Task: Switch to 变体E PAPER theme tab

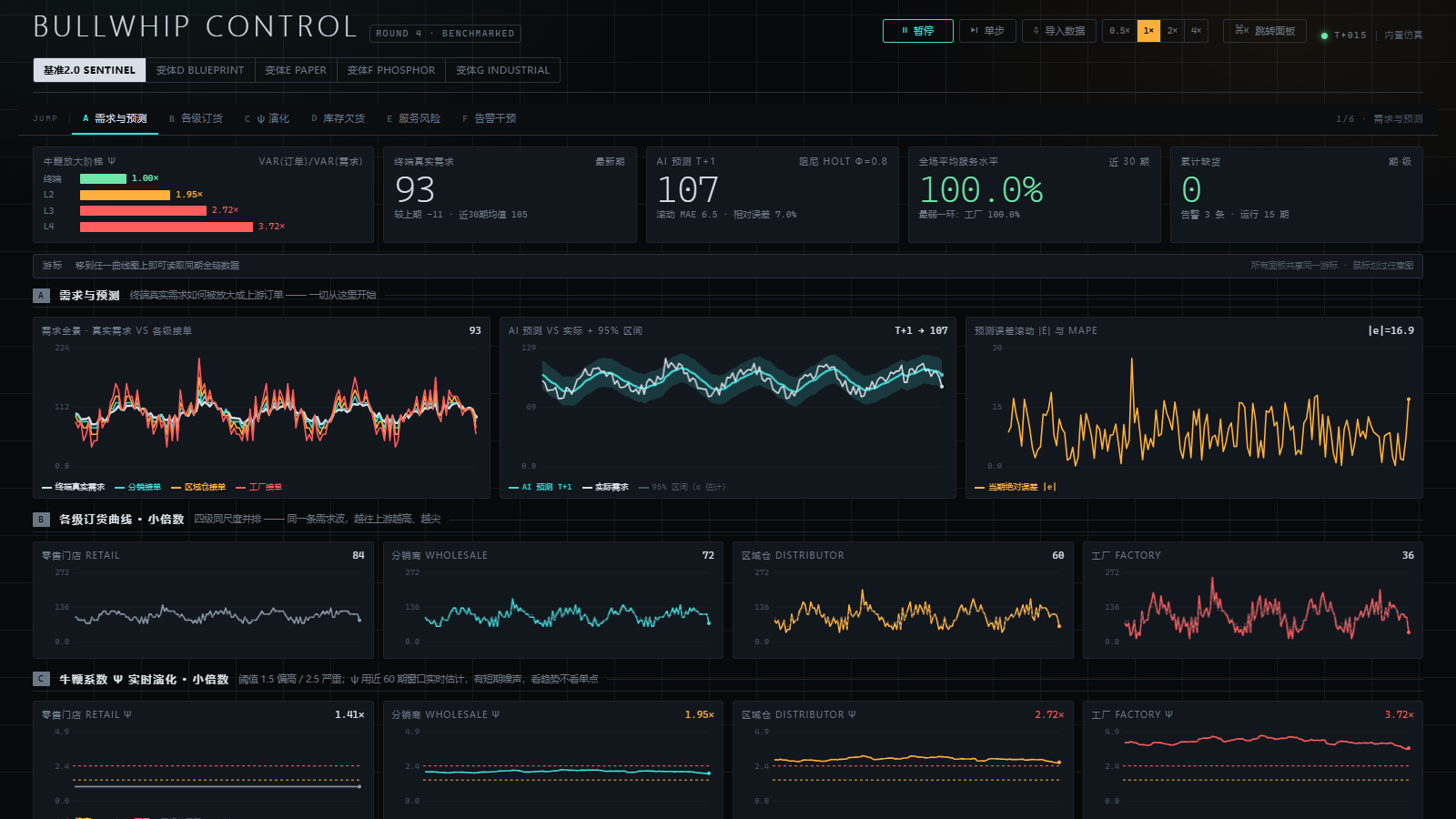Action: 296,70
